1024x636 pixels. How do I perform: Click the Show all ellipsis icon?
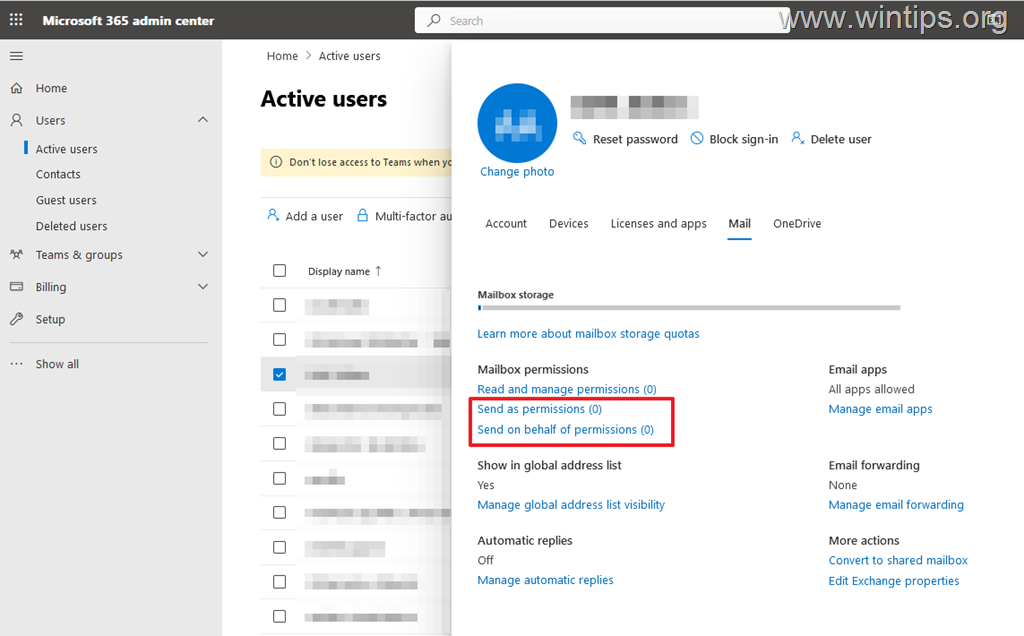[17, 364]
